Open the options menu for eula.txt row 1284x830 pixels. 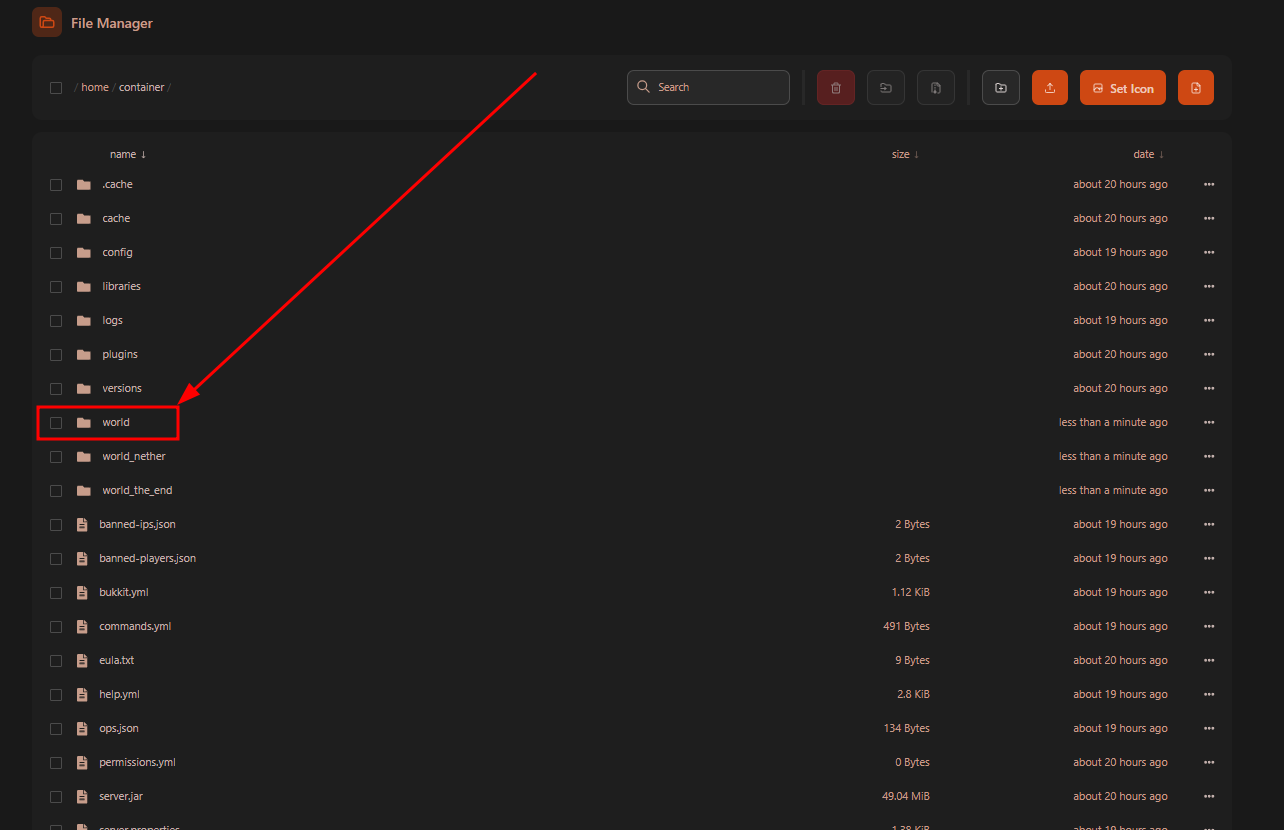(1209, 661)
